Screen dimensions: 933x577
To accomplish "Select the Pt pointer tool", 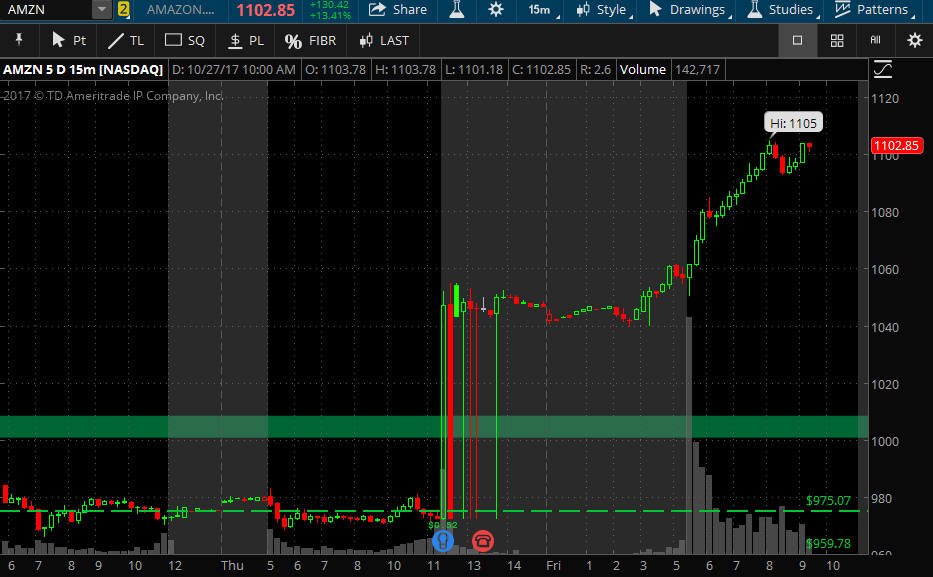I will 69,40.
